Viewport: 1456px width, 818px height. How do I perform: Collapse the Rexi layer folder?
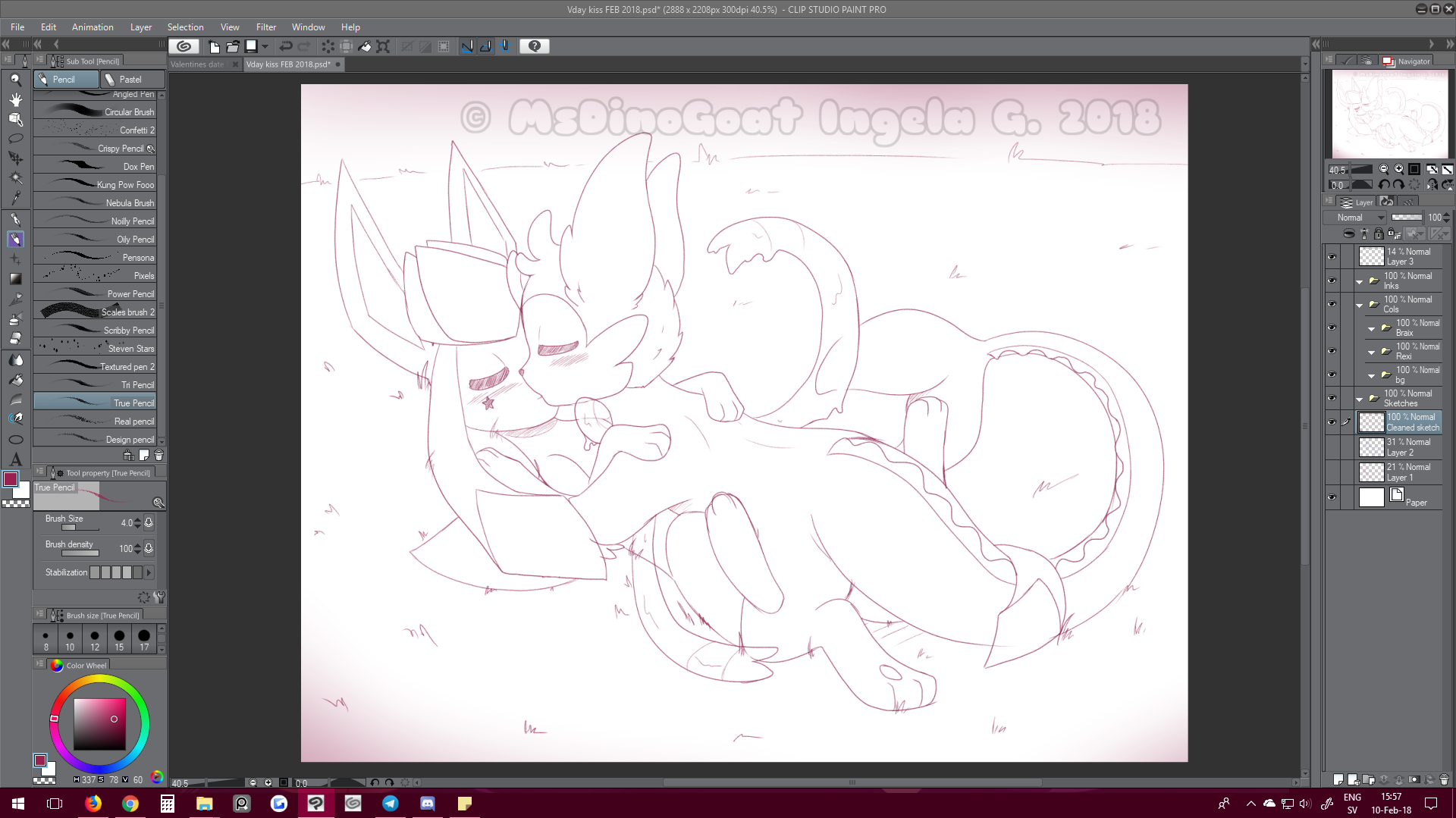coord(1371,352)
